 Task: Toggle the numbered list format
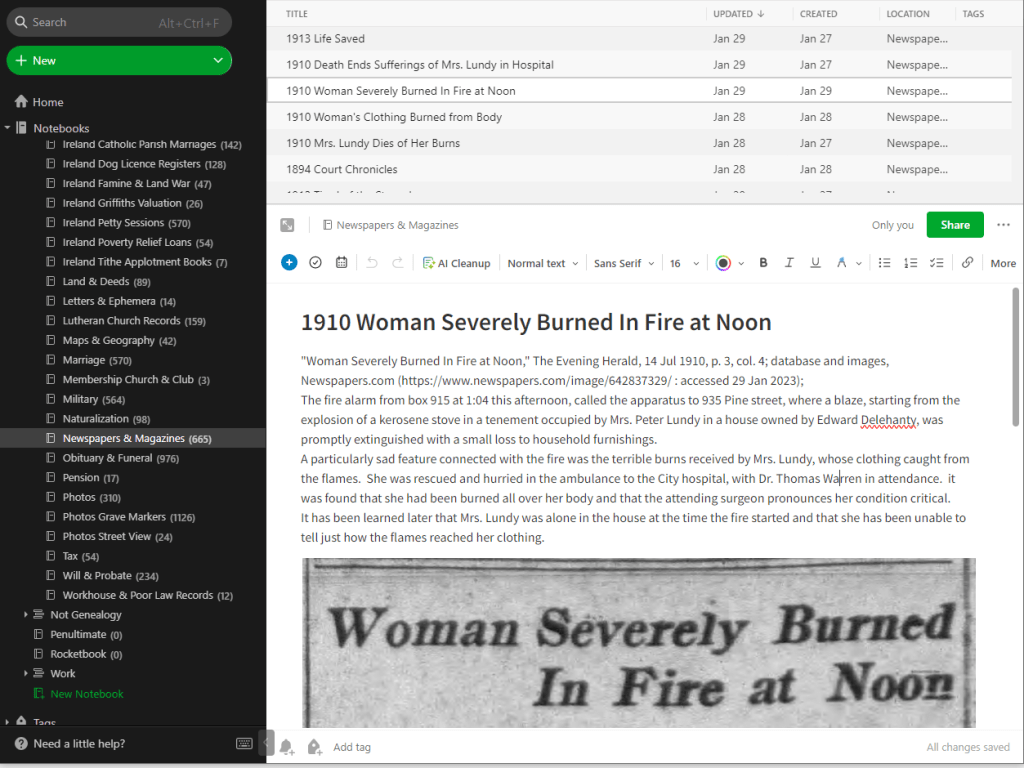click(910, 263)
